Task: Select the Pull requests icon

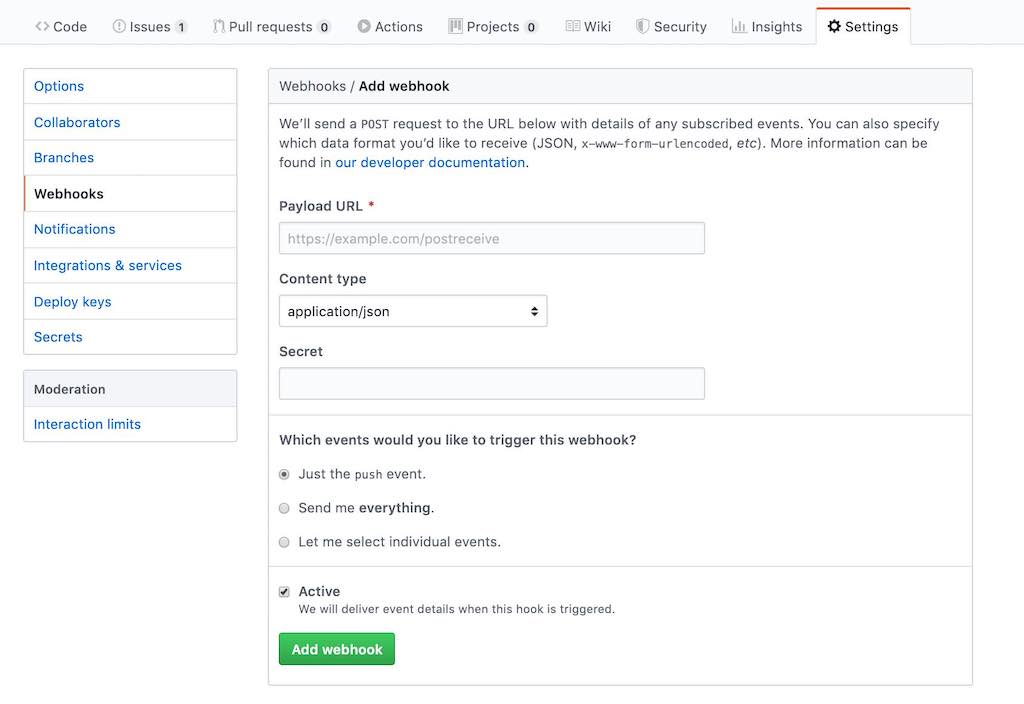Action: tap(218, 26)
